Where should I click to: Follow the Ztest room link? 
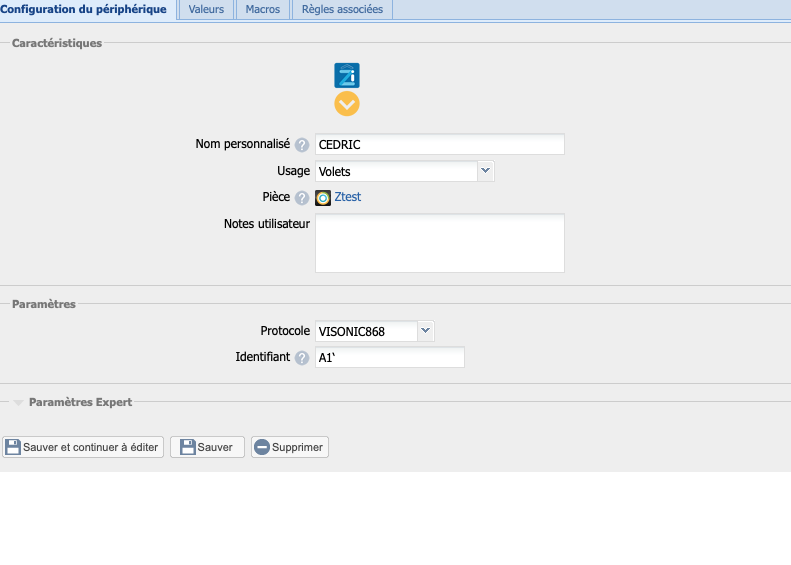click(x=348, y=198)
